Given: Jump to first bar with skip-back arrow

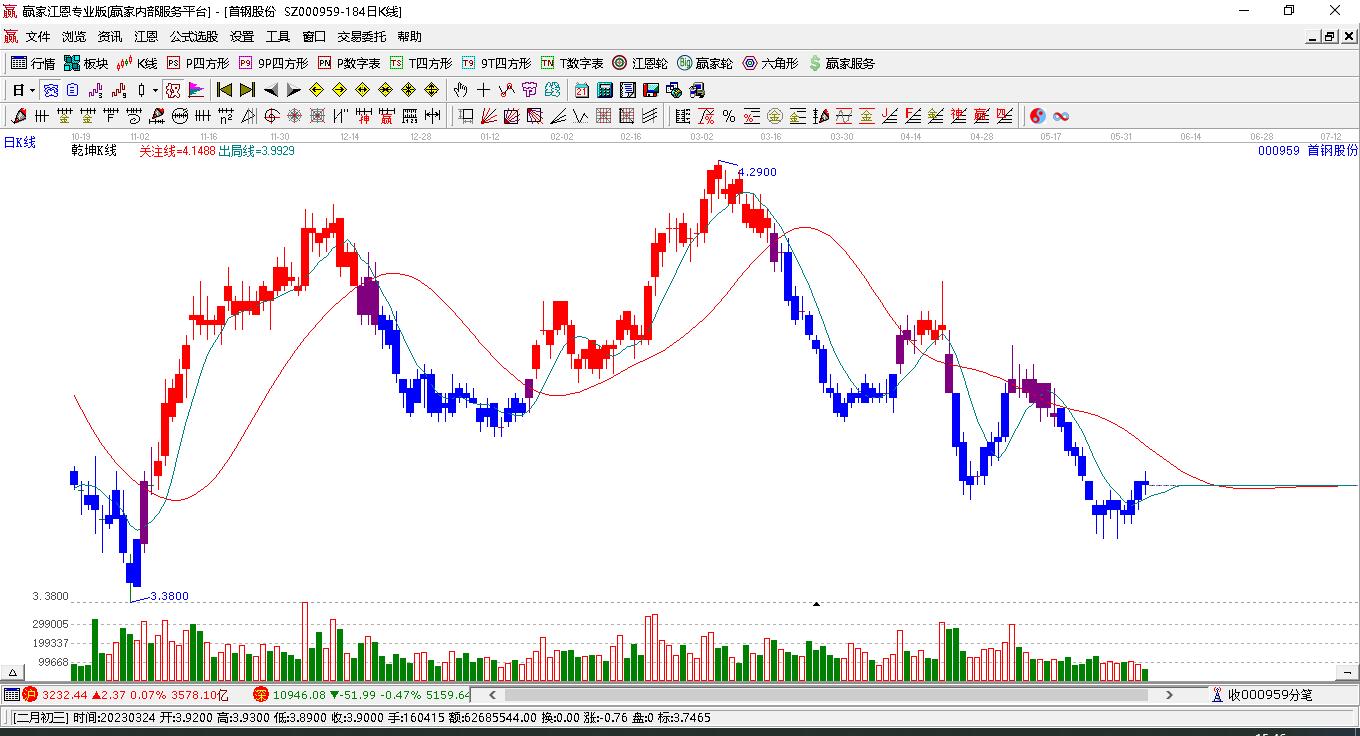Looking at the screenshot, I should coord(225,90).
